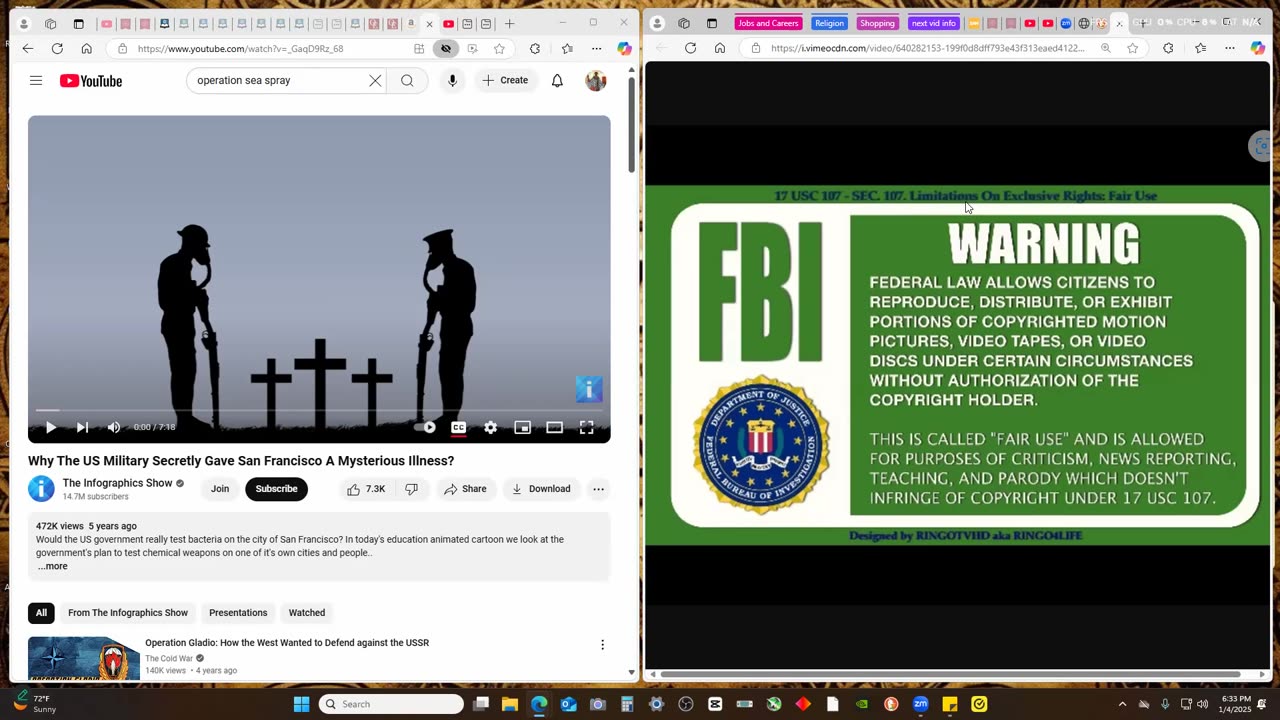
Task: Switch to miniplayer mode
Action: pyautogui.click(x=522, y=427)
